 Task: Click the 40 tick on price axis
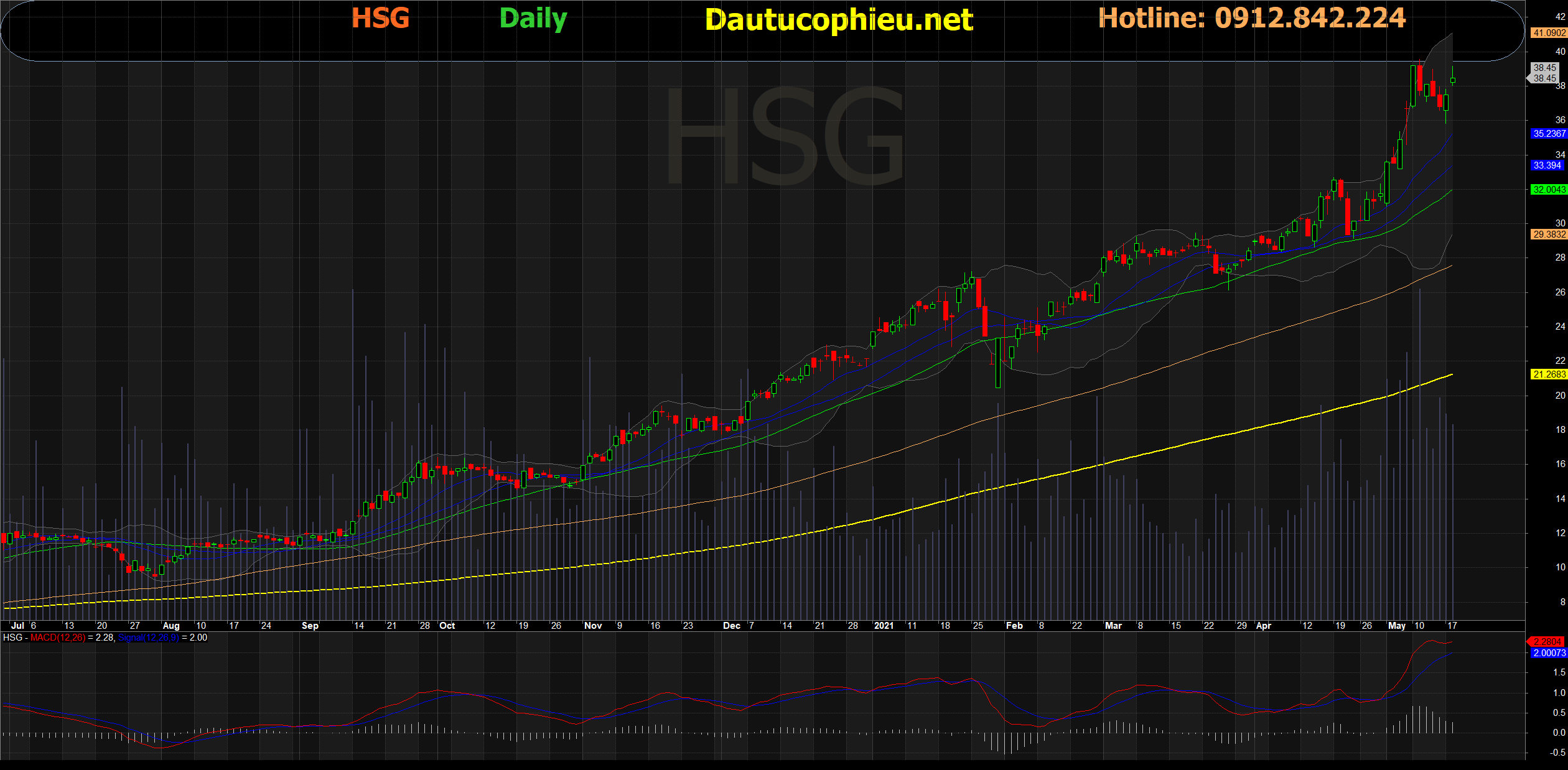click(1560, 52)
